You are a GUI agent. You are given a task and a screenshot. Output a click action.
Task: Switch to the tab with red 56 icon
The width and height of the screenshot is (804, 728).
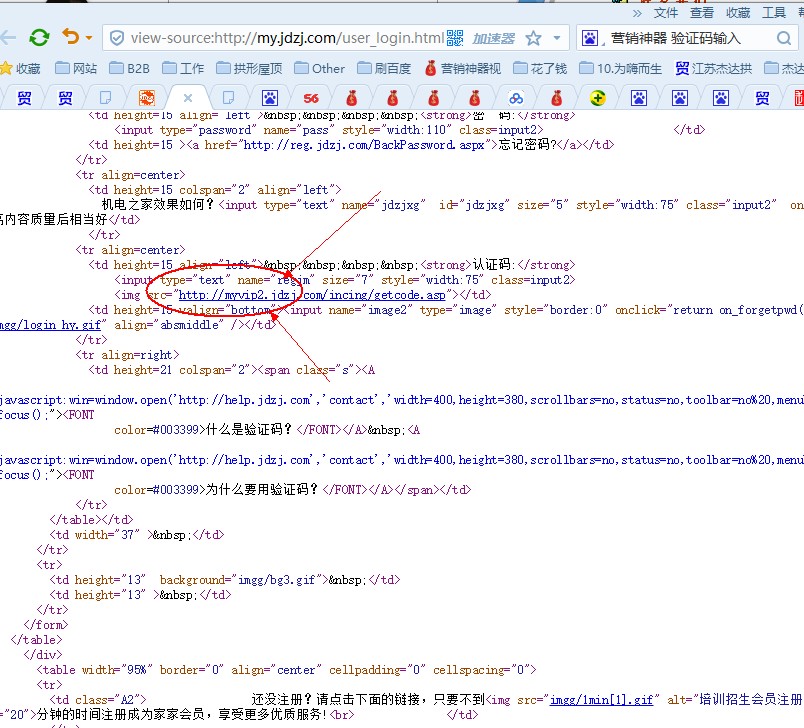tap(311, 97)
